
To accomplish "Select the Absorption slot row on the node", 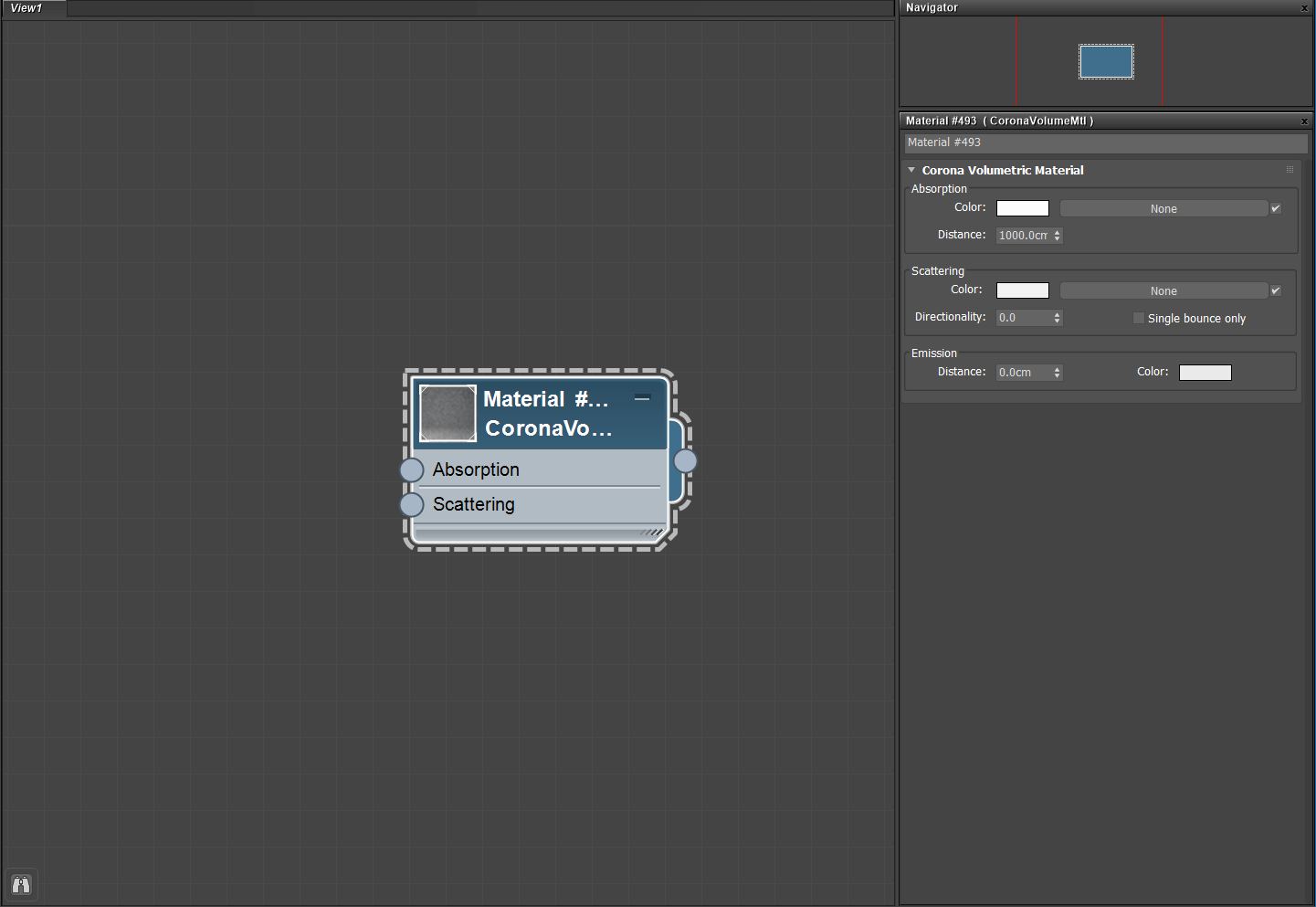I will coord(539,469).
